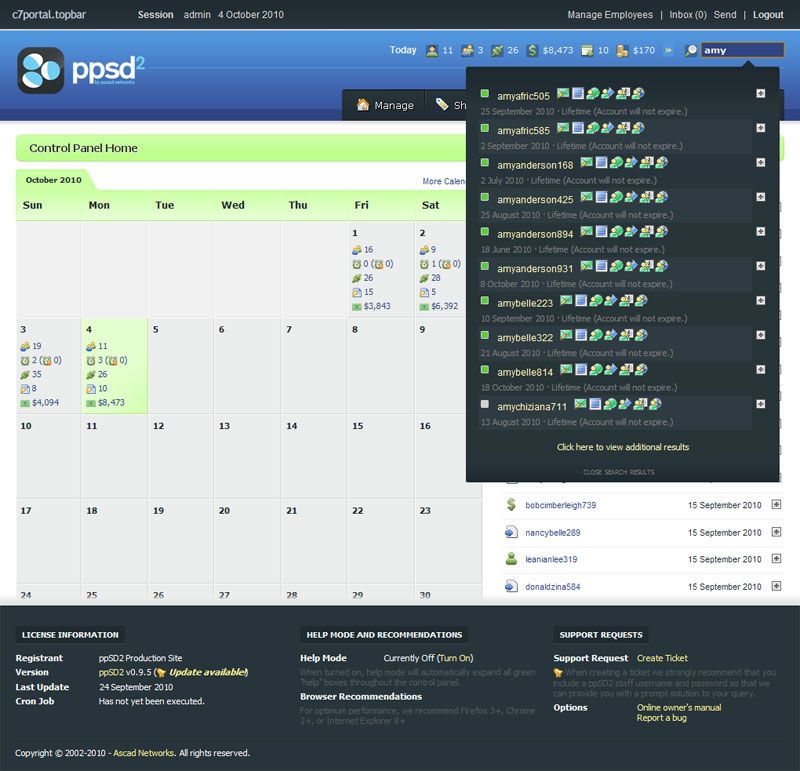Create a new support ticket
This screenshot has height=771, width=800.
(662, 659)
